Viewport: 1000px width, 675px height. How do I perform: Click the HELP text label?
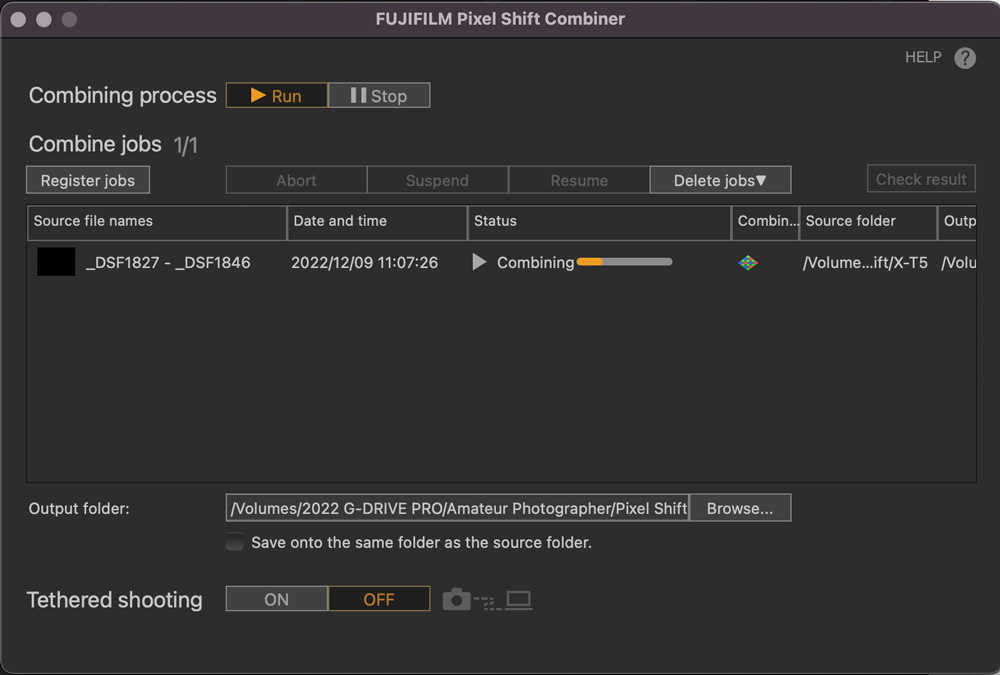pos(923,57)
